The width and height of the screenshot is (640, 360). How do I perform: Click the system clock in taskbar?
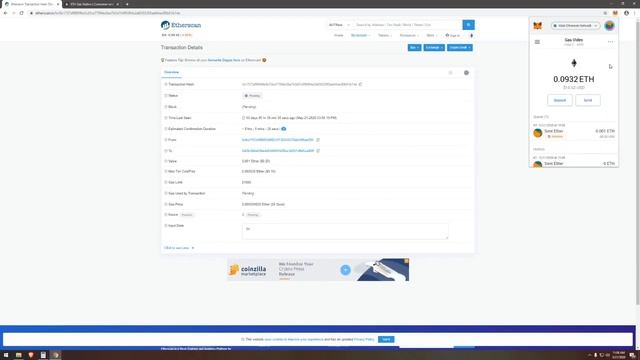tap(618, 355)
